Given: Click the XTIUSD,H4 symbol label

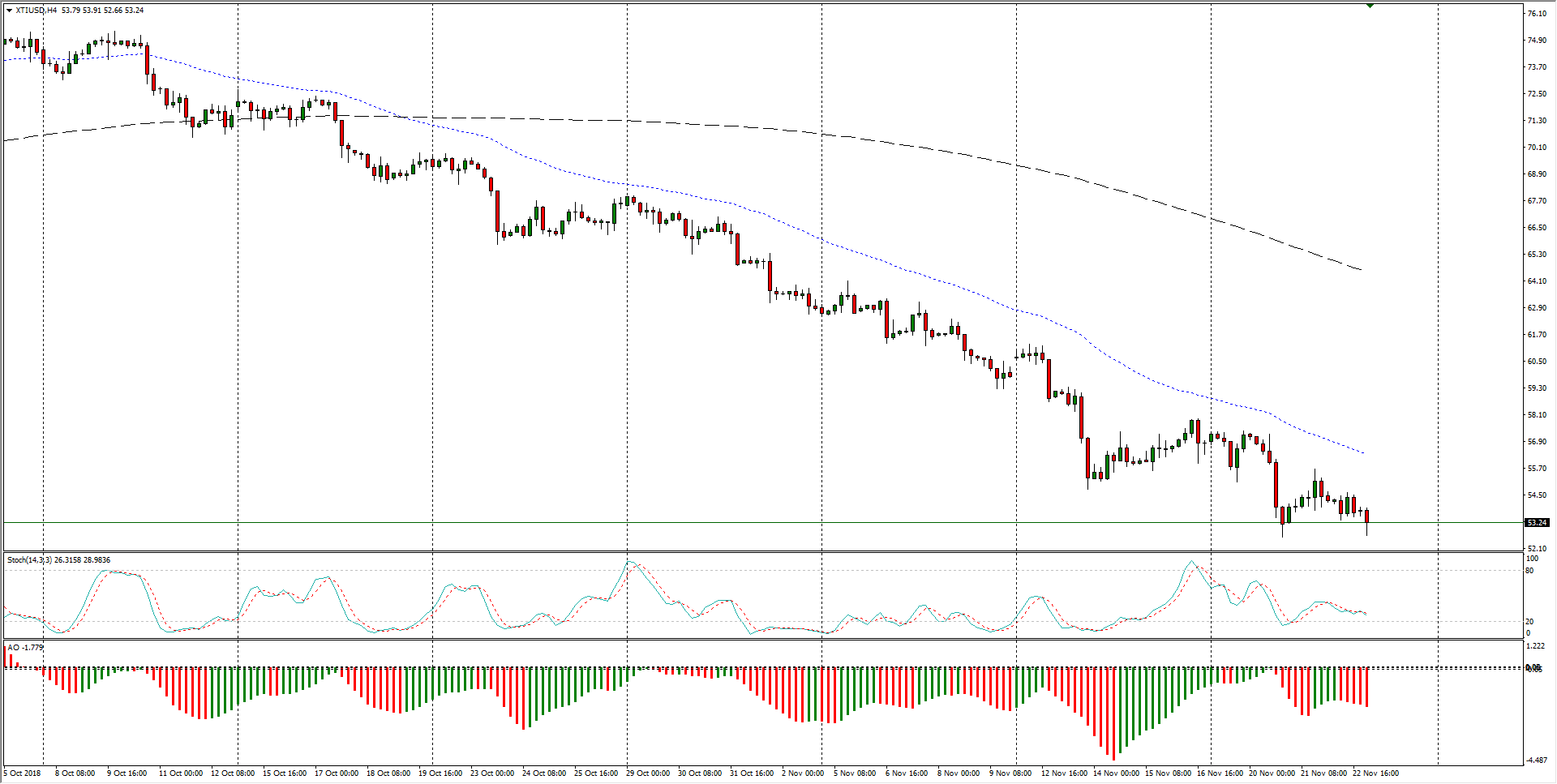Looking at the screenshot, I should coord(36,11).
